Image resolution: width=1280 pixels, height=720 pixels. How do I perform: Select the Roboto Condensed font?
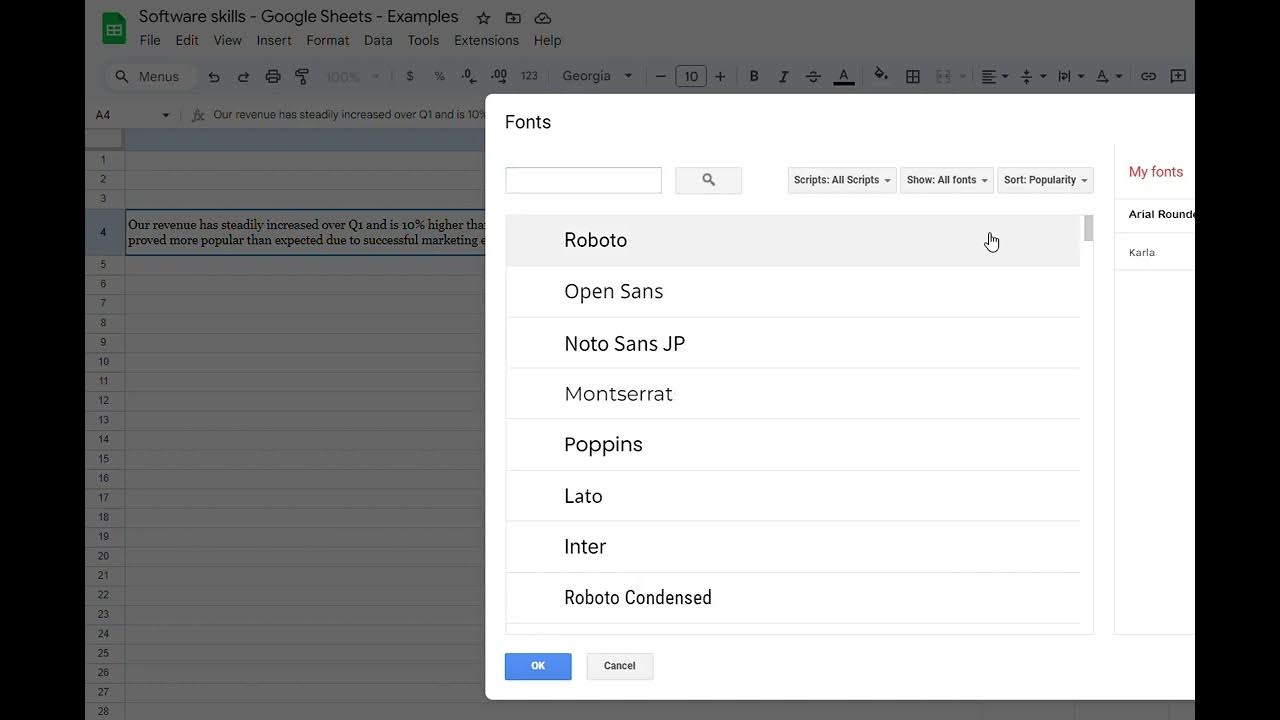[793, 598]
